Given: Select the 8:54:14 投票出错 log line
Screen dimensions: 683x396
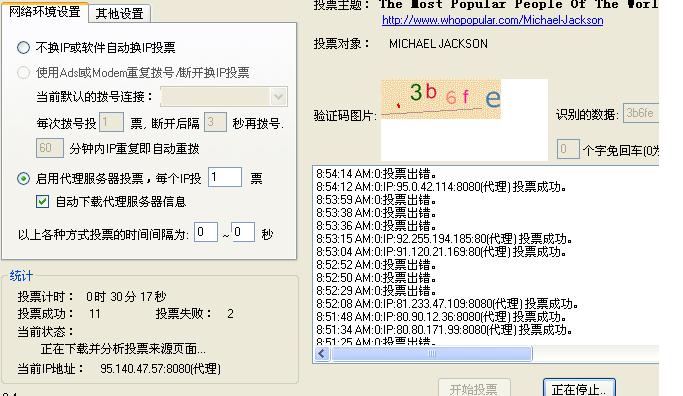Looking at the screenshot, I should [x=377, y=174].
